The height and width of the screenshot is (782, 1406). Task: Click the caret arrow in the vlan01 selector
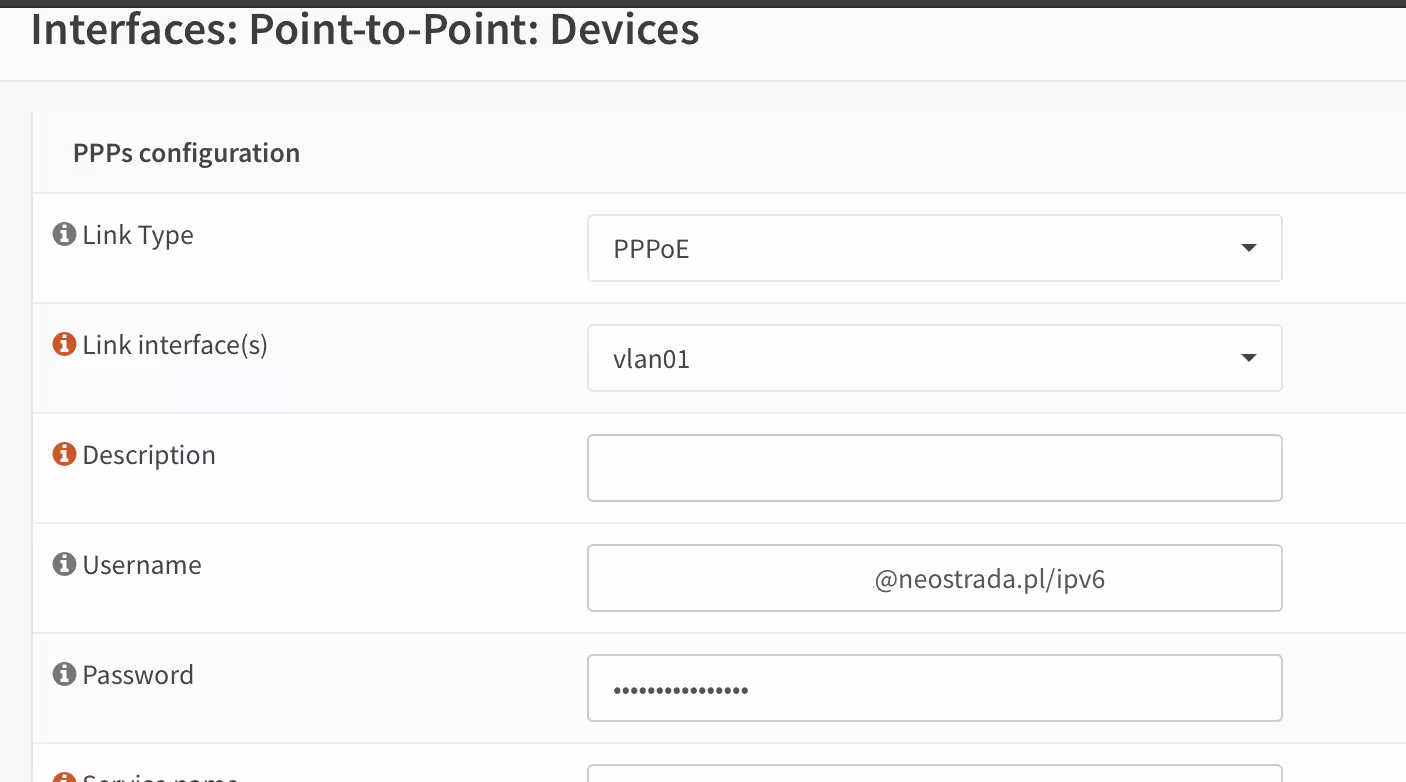click(x=1248, y=358)
